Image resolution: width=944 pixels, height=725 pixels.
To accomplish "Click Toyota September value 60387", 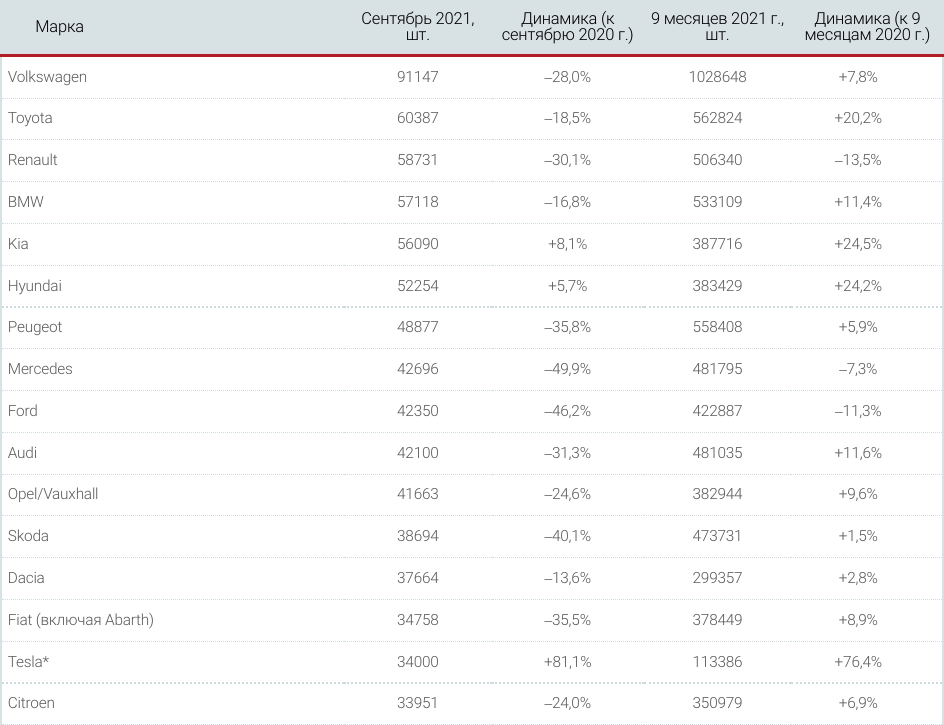I will [418, 118].
